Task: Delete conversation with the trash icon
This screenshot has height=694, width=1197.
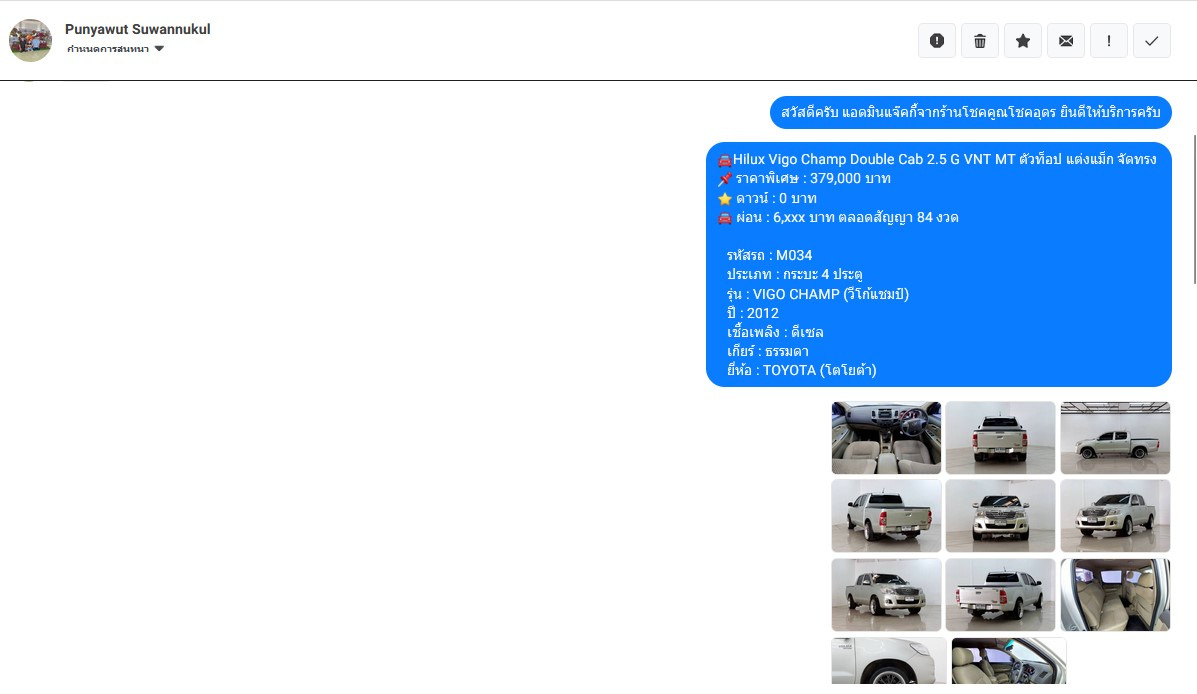Action: coord(979,40)
